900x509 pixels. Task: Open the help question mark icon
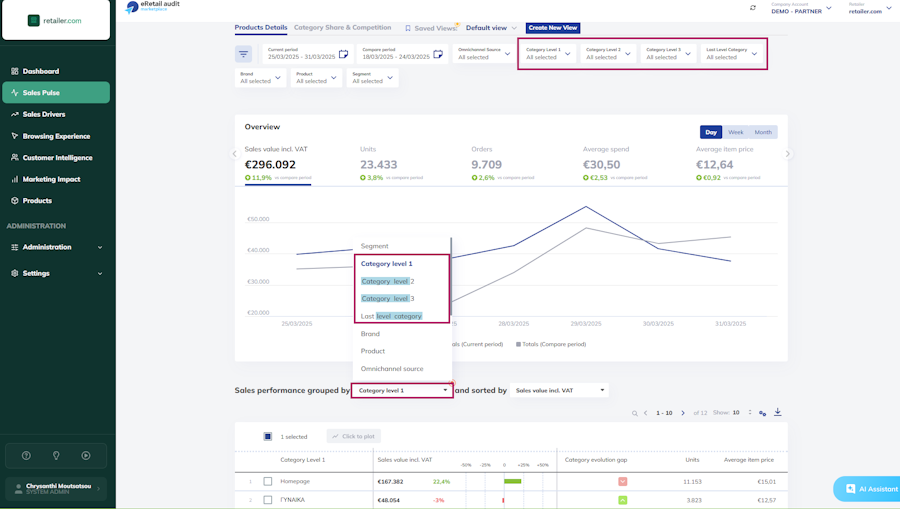coord(26,456)
